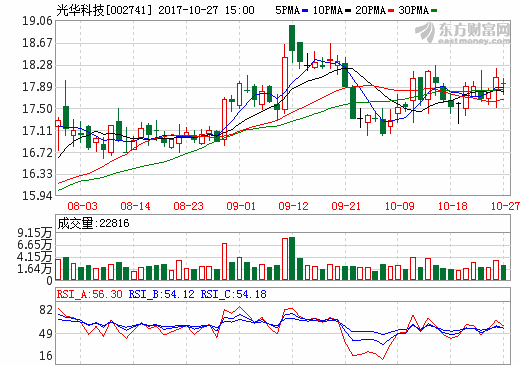Click the RSI axis value 82
This screenshot has width=520, height=365.
point(46,310)
